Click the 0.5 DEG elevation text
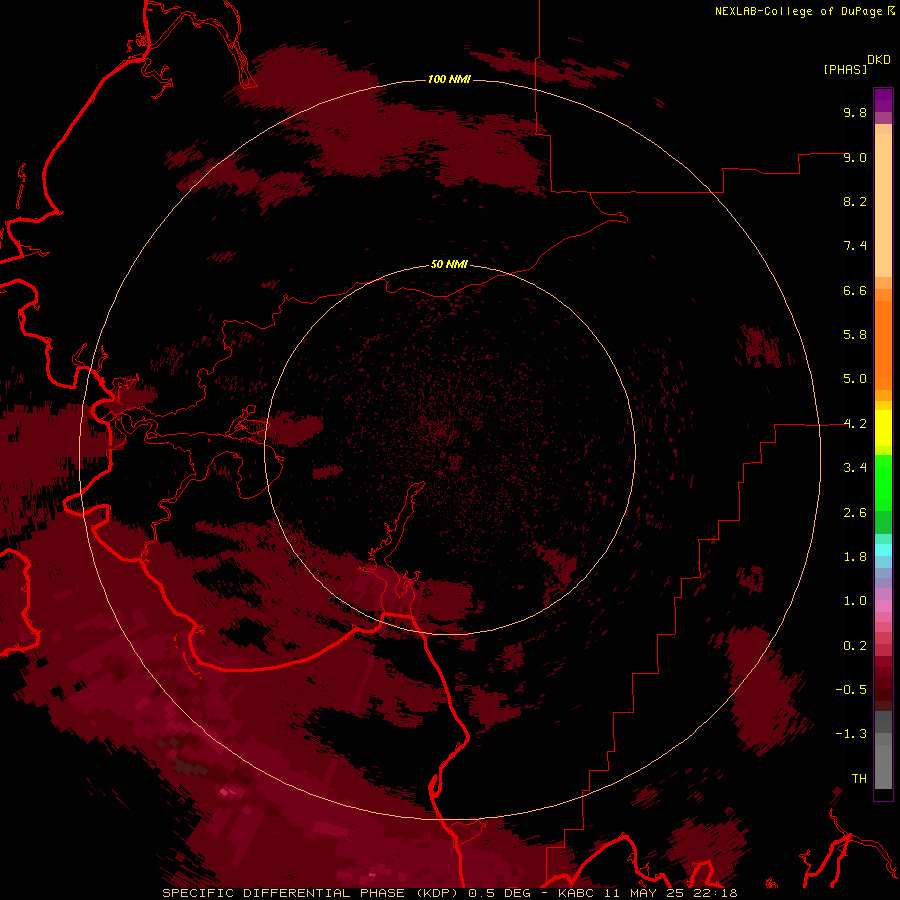This screenshot has height=900, width=900. pyautogui.click(x=499, y=893)
